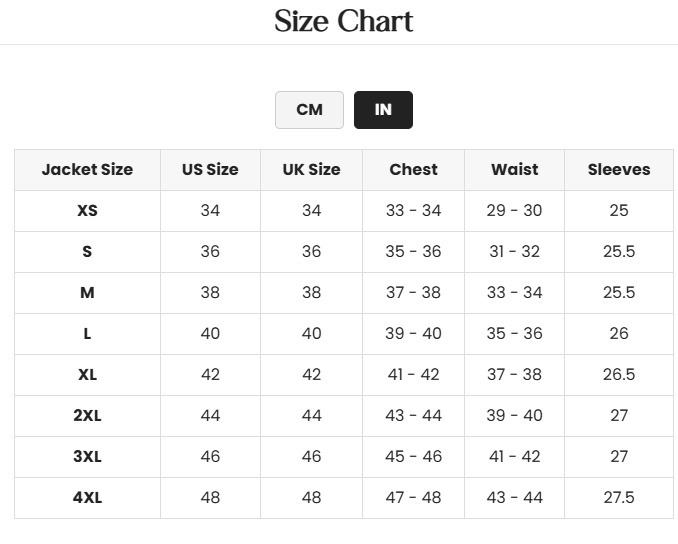Select the 29 - 30 waist measurement cell
Viewport: 678px width, 544px height.
click(514, 211)
